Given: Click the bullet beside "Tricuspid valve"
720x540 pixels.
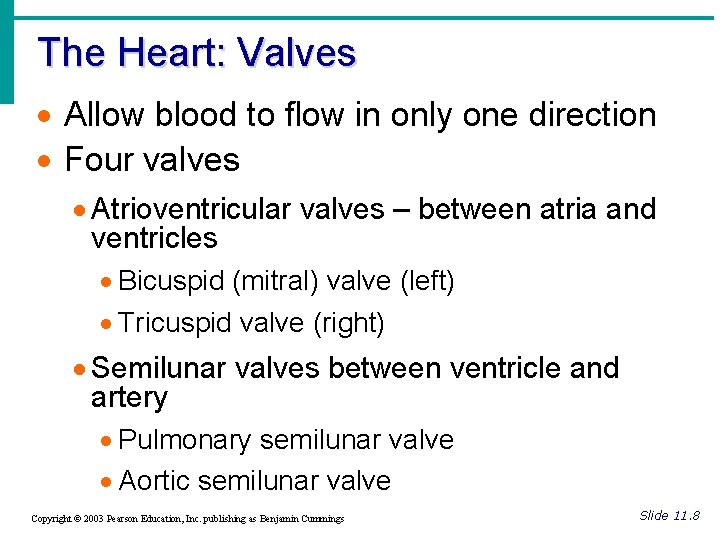Looking at the screenshot, I should point(107,325).
